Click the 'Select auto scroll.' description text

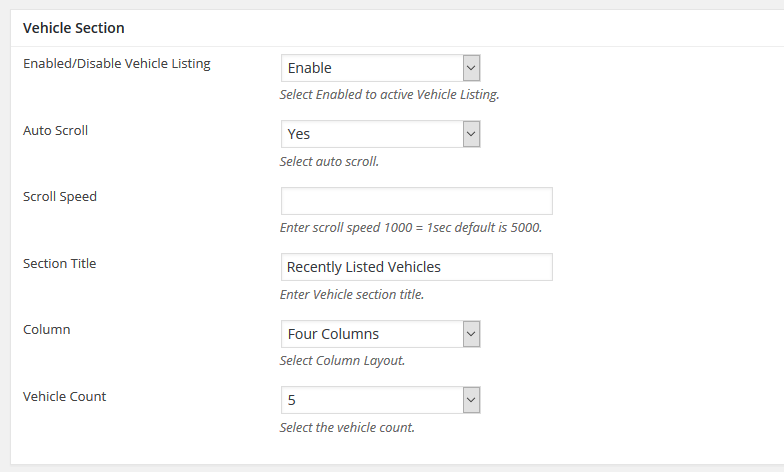point(329,162)
